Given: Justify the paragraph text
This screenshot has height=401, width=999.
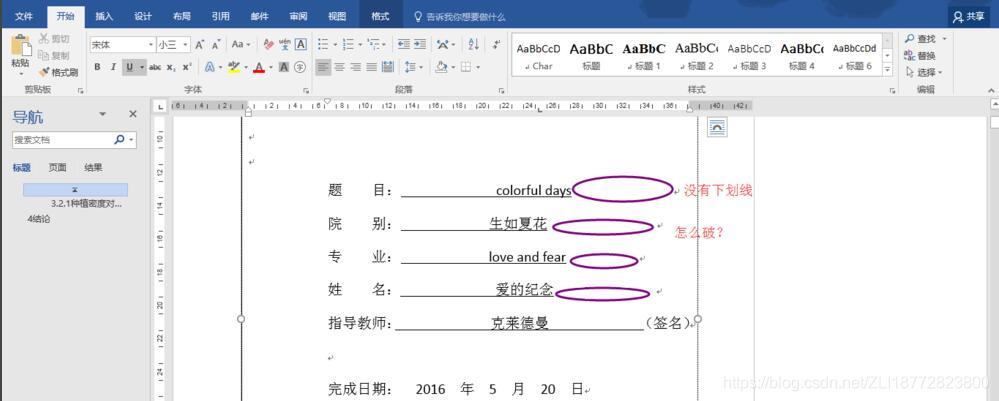Looking at the screenshot, I should (x=371, y=67).
